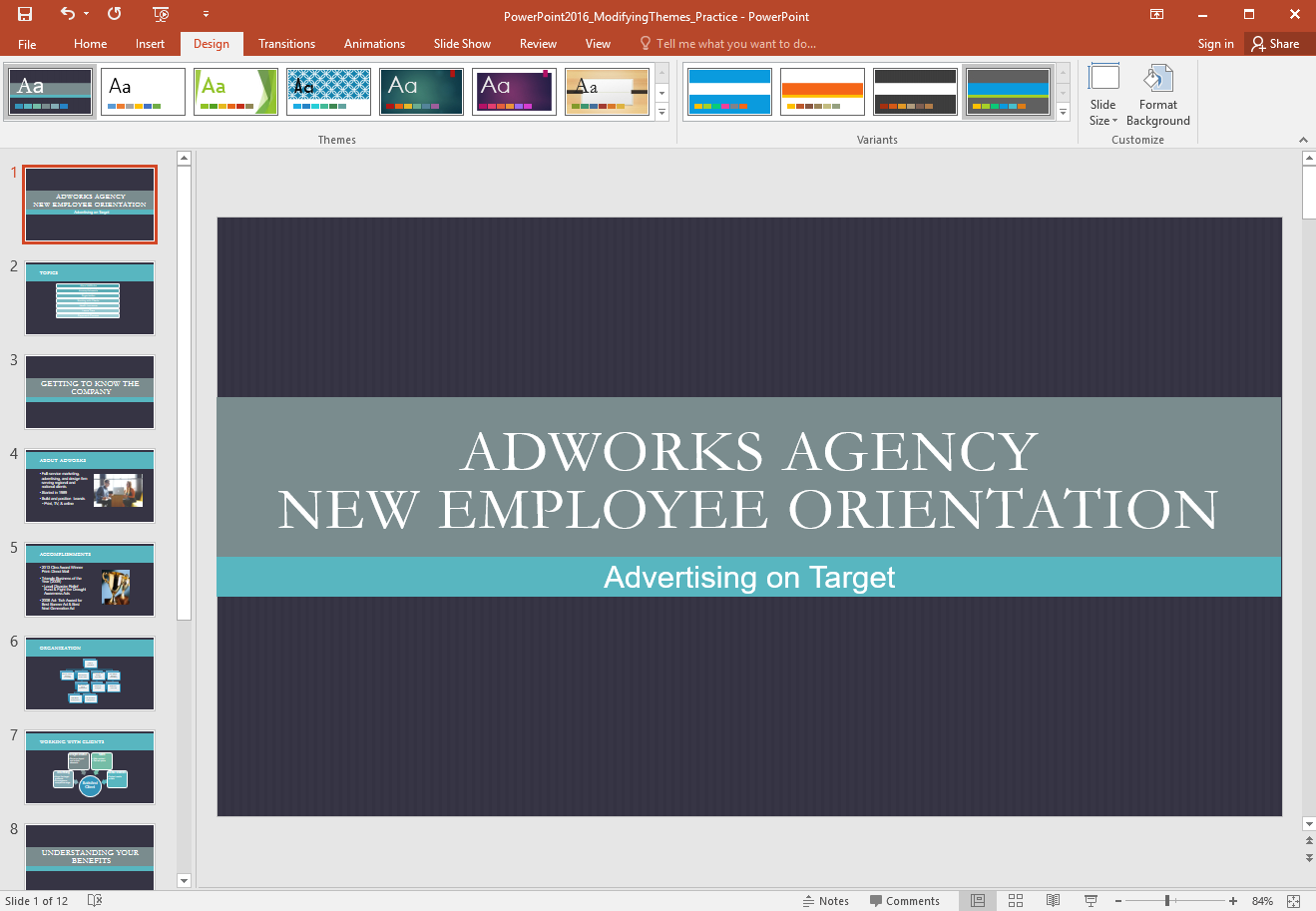
Task: Click the zoom slider handle
Action: pyautogui.click(x=1167, y=900)
